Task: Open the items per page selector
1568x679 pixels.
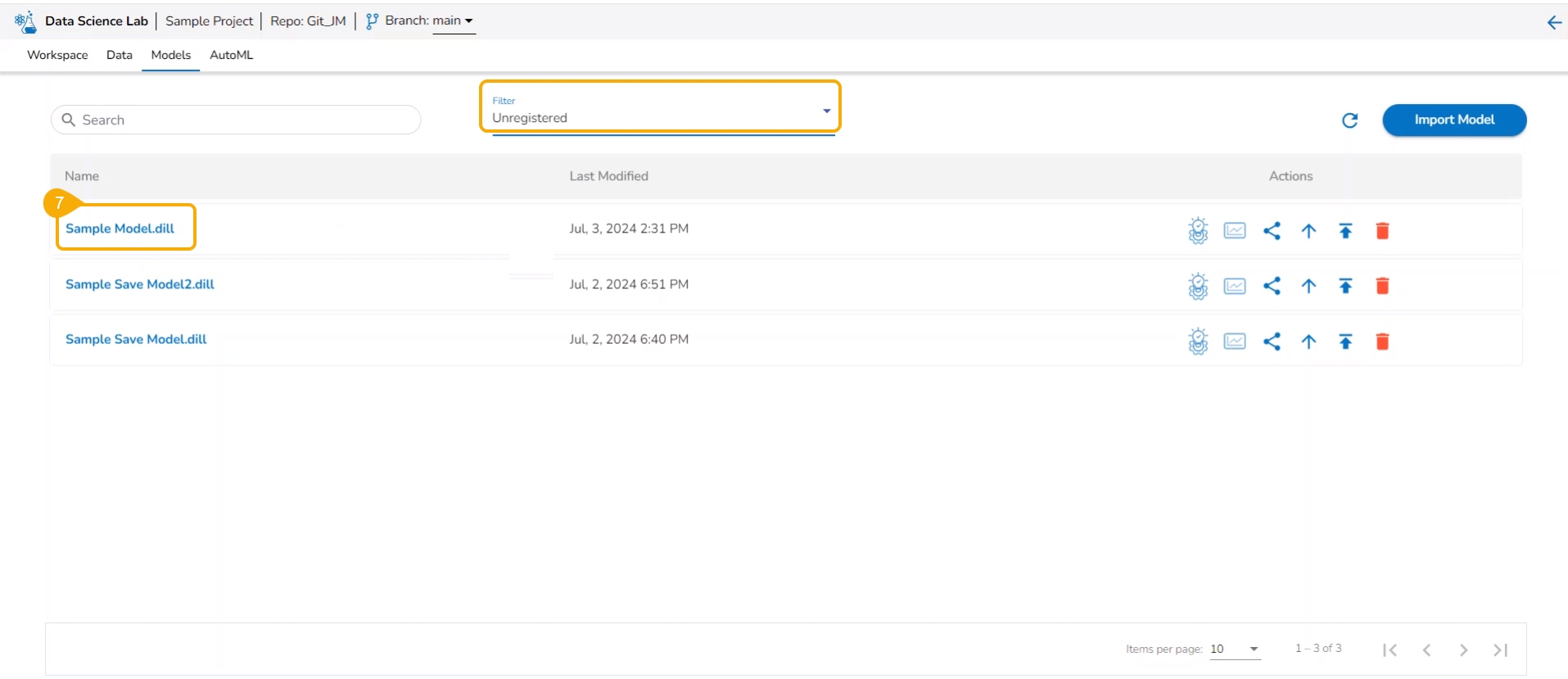Action: click(x=1234, y=649)
